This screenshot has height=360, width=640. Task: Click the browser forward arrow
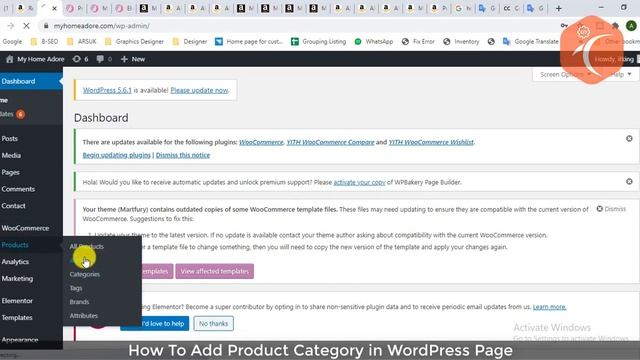[11, 26]
